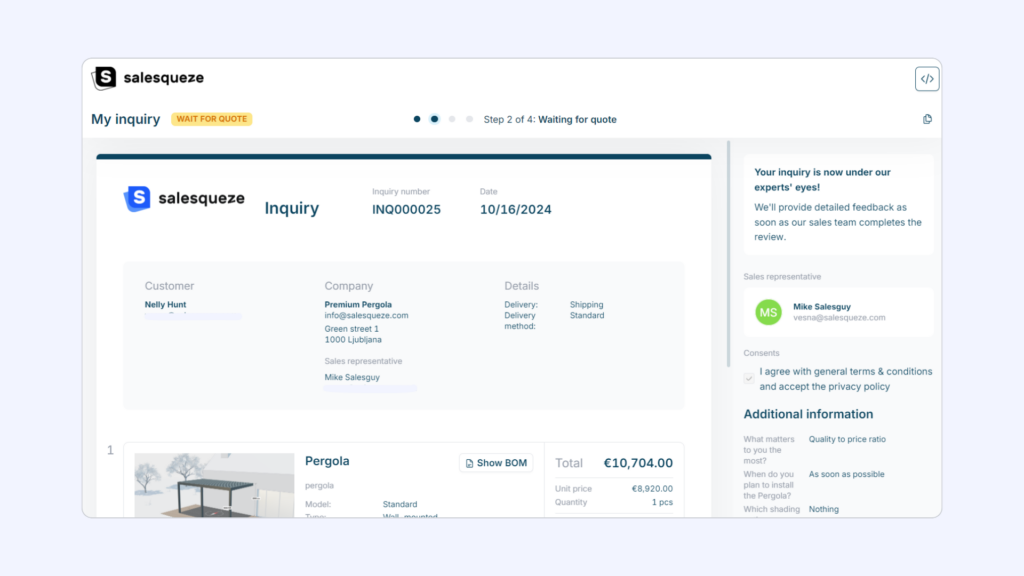This screenshot has height=576, width=1024.
Task: Select the first step dot
Action: [x=417, y=119]
